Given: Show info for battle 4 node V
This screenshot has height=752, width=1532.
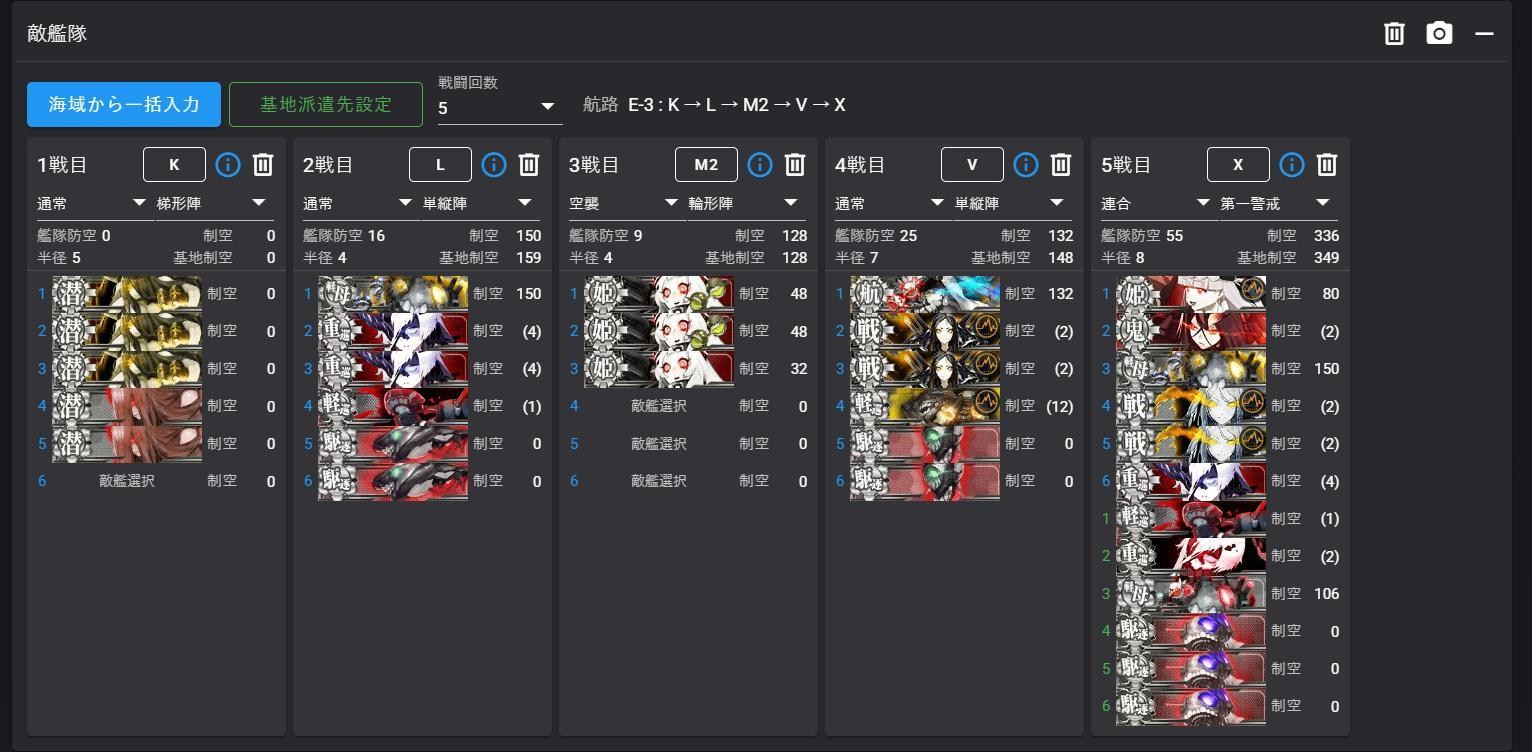Looking at the screenshot, I should click(1026, 165).
